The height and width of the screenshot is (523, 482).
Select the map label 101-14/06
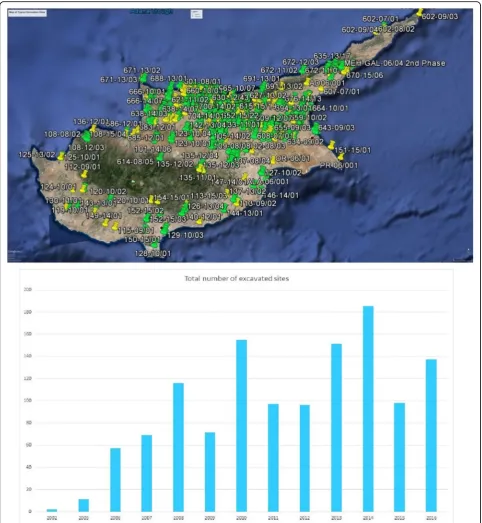coord(153,149)
